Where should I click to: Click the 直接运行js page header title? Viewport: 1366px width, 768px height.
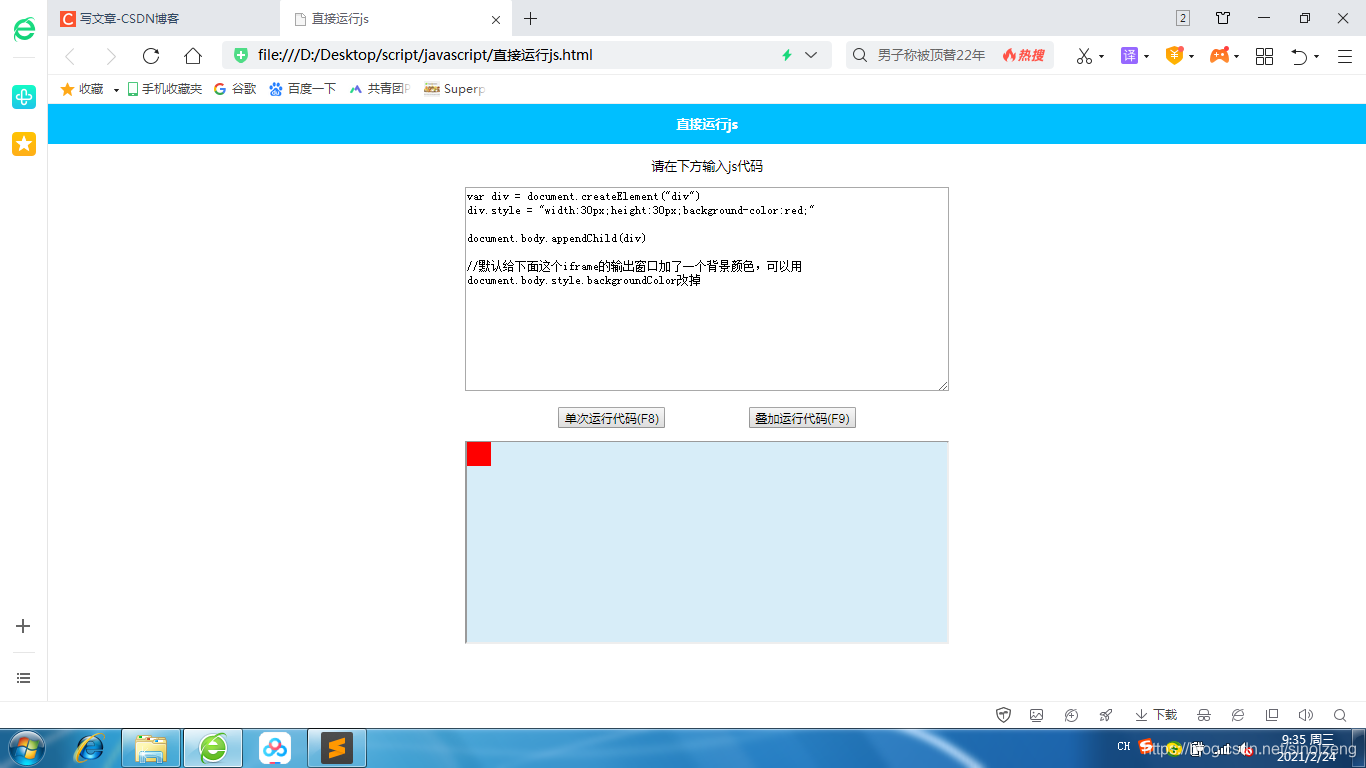pyautogui.click(x=707, y=124)
